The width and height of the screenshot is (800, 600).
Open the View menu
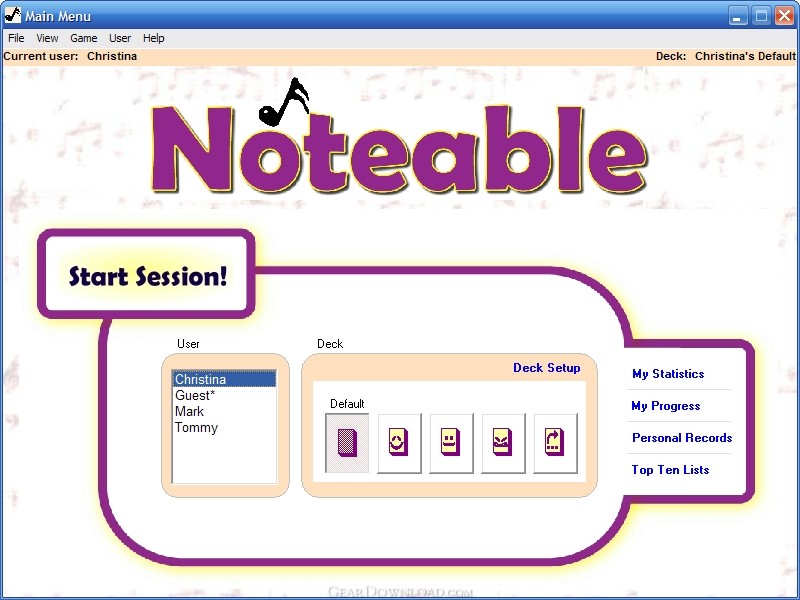point(47,38)
